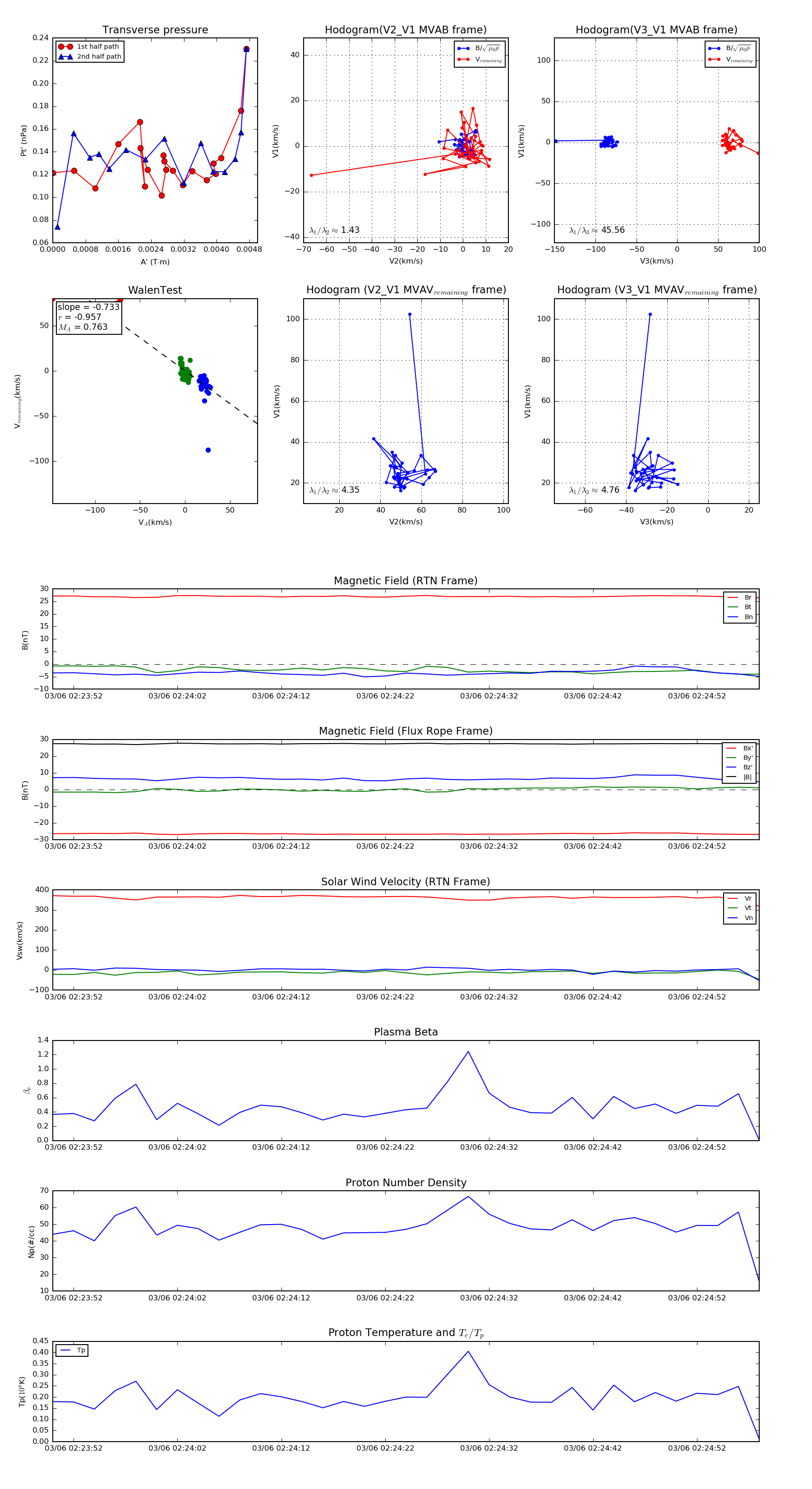Click the 'Vn' legend entry

coord(740,918)
